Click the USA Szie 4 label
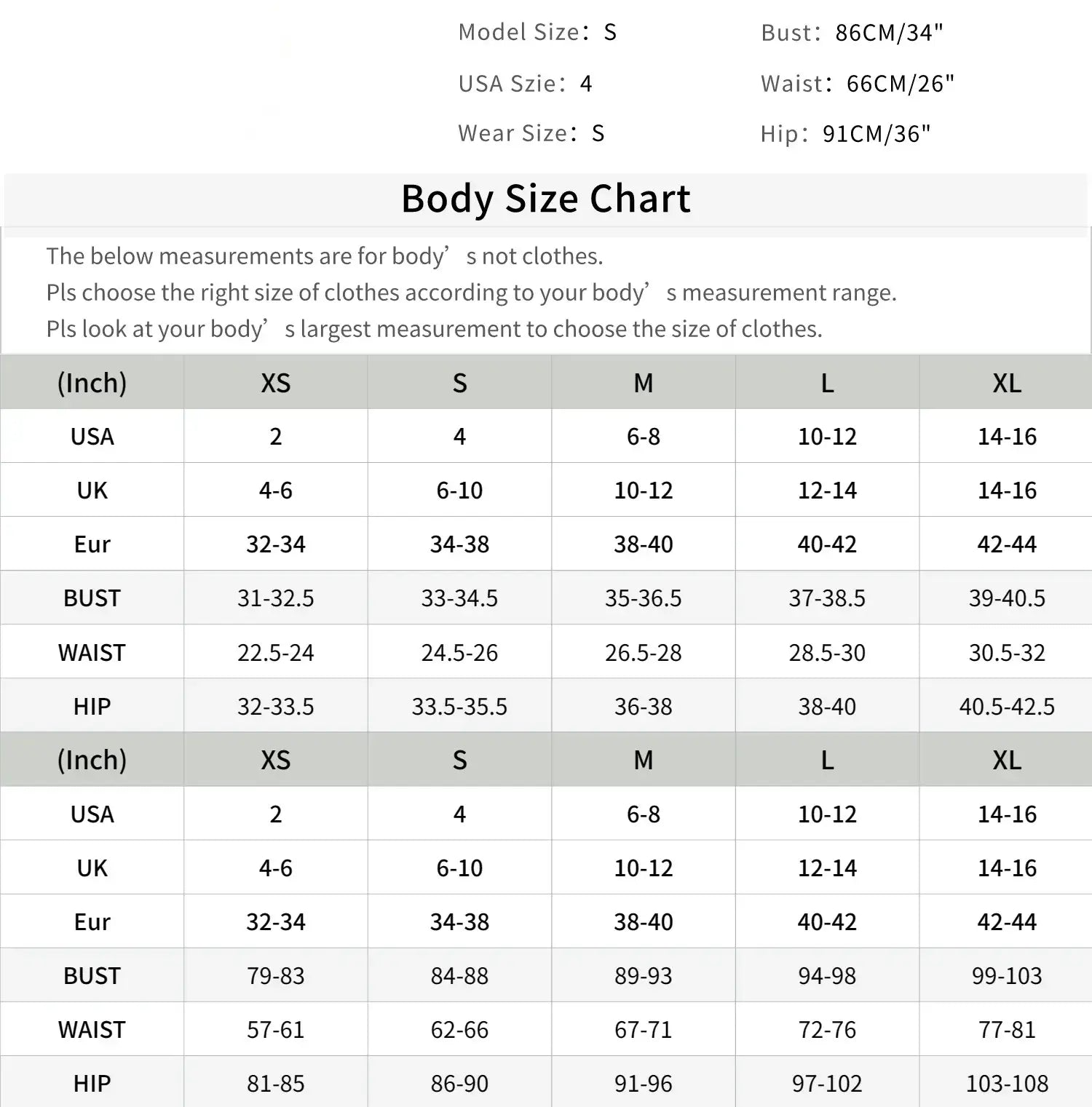Screen dimensions: 1092x1107 [x=525, y=84]
